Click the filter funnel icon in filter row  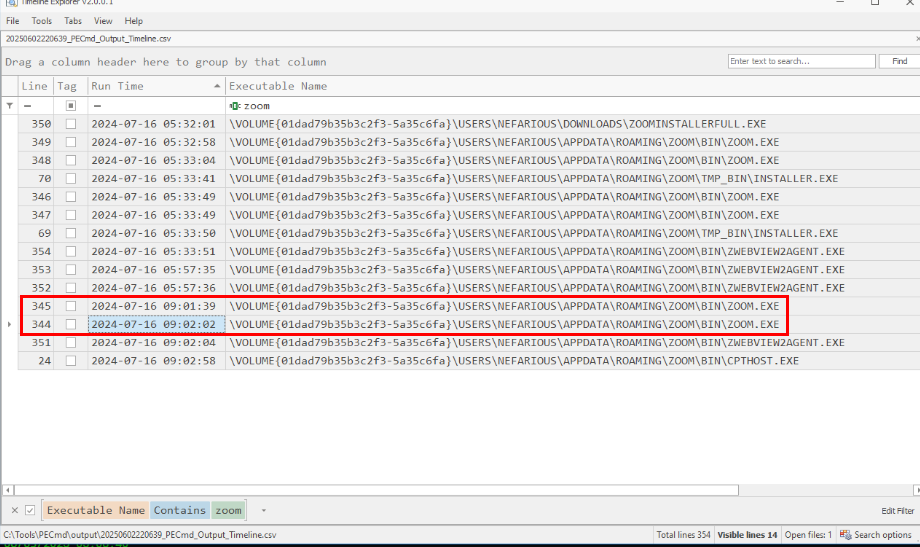10,105
